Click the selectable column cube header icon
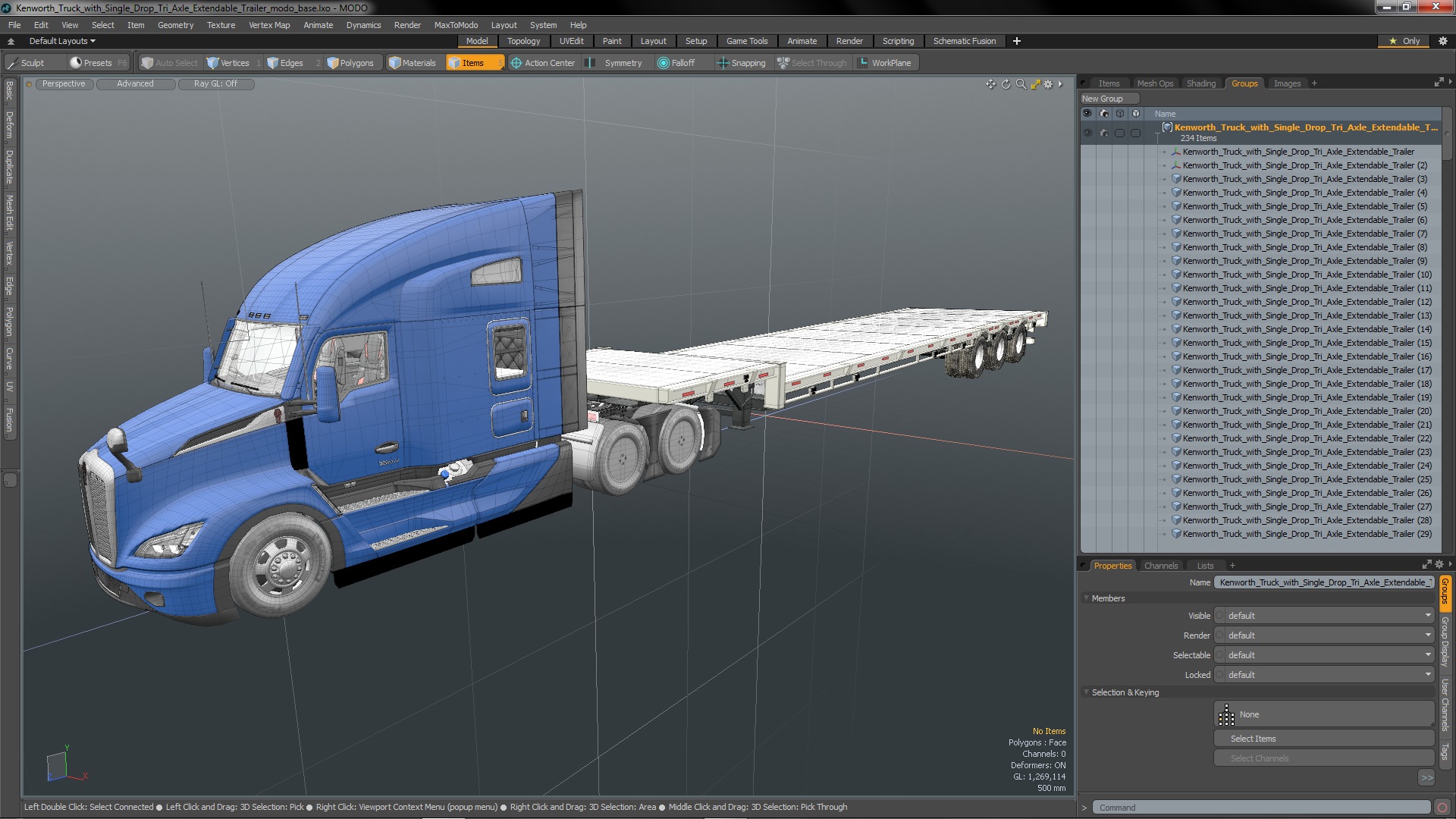The width and height of the screenshot is (1456, 819). pos(1120,114)
